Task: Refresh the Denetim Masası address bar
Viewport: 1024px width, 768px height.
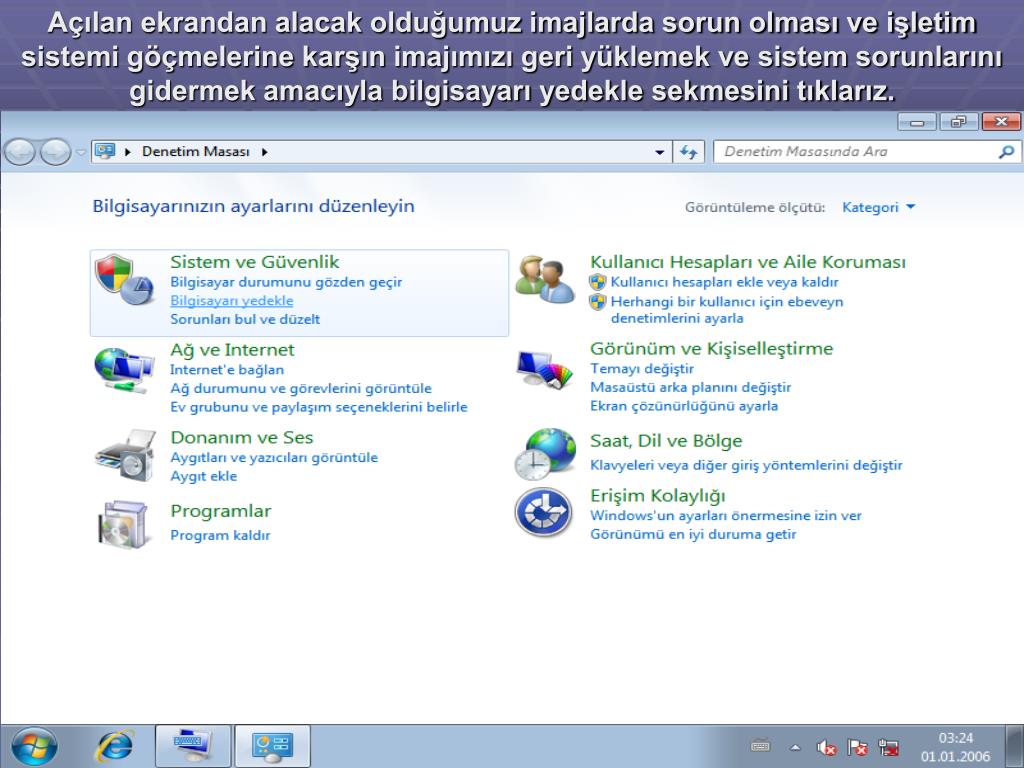Action: [x=688, y=152]
